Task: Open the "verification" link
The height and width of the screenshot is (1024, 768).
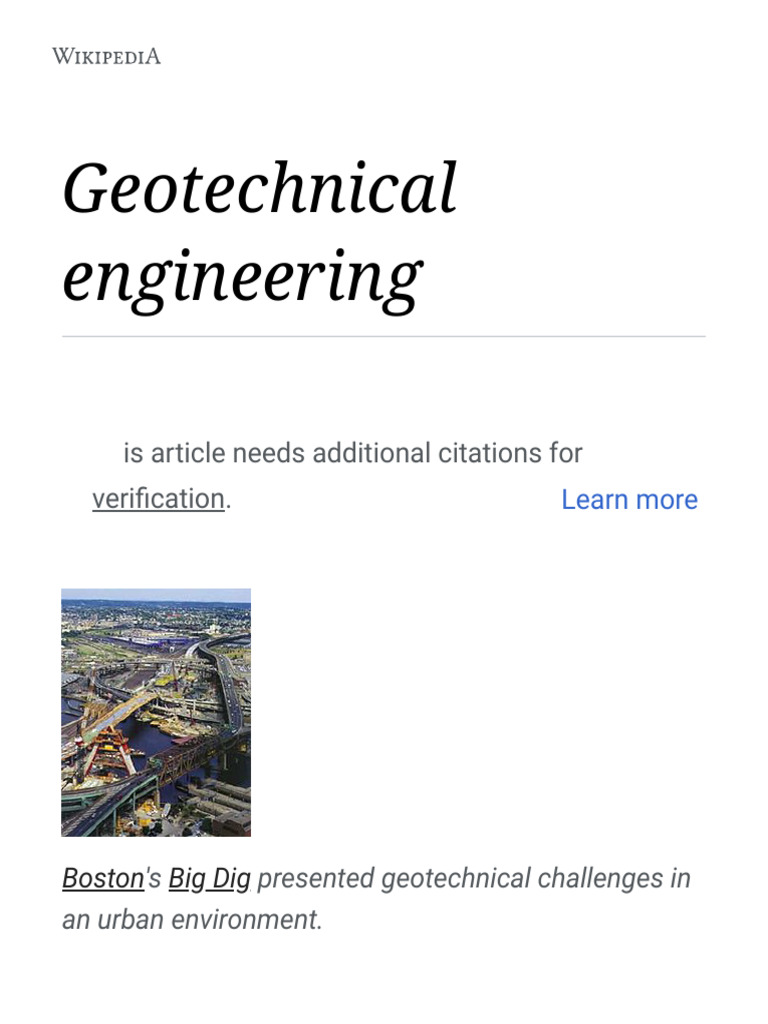Action: click(x=158, y=499)
